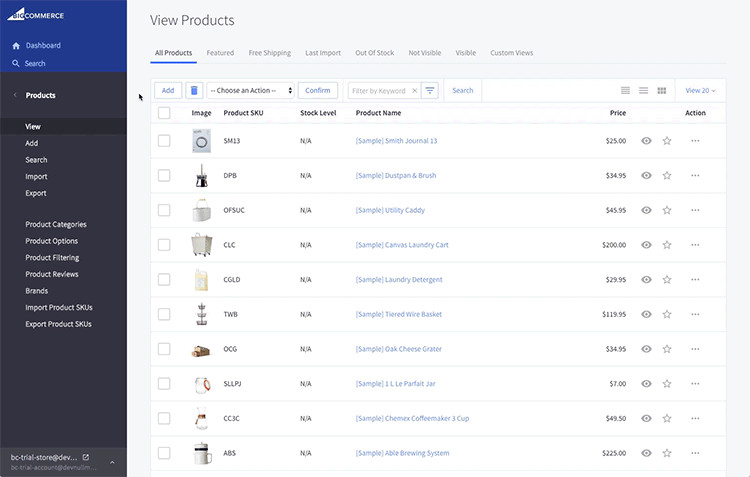Click the Filter by Keyword field
Viewport: 750px width, 477px height.
click(x=380, y=91)
